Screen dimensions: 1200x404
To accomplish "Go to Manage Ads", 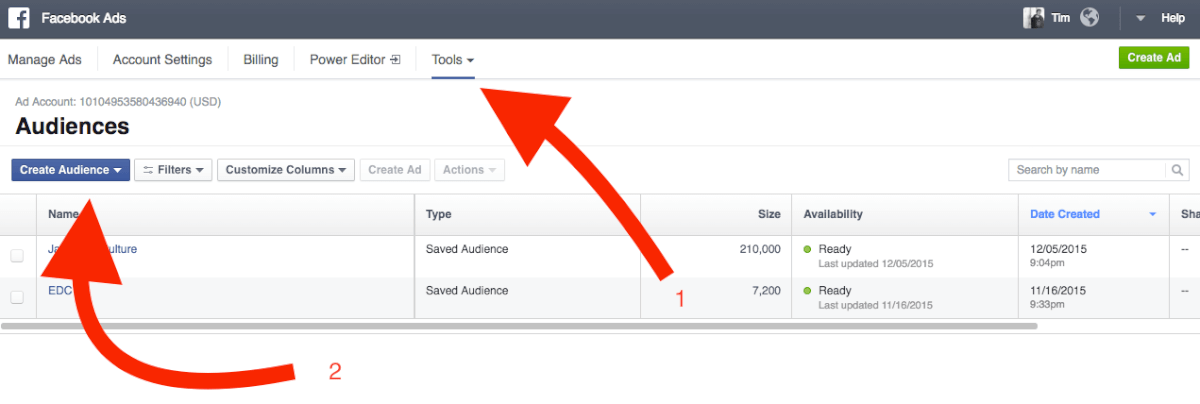I will [x=45, y=59].
